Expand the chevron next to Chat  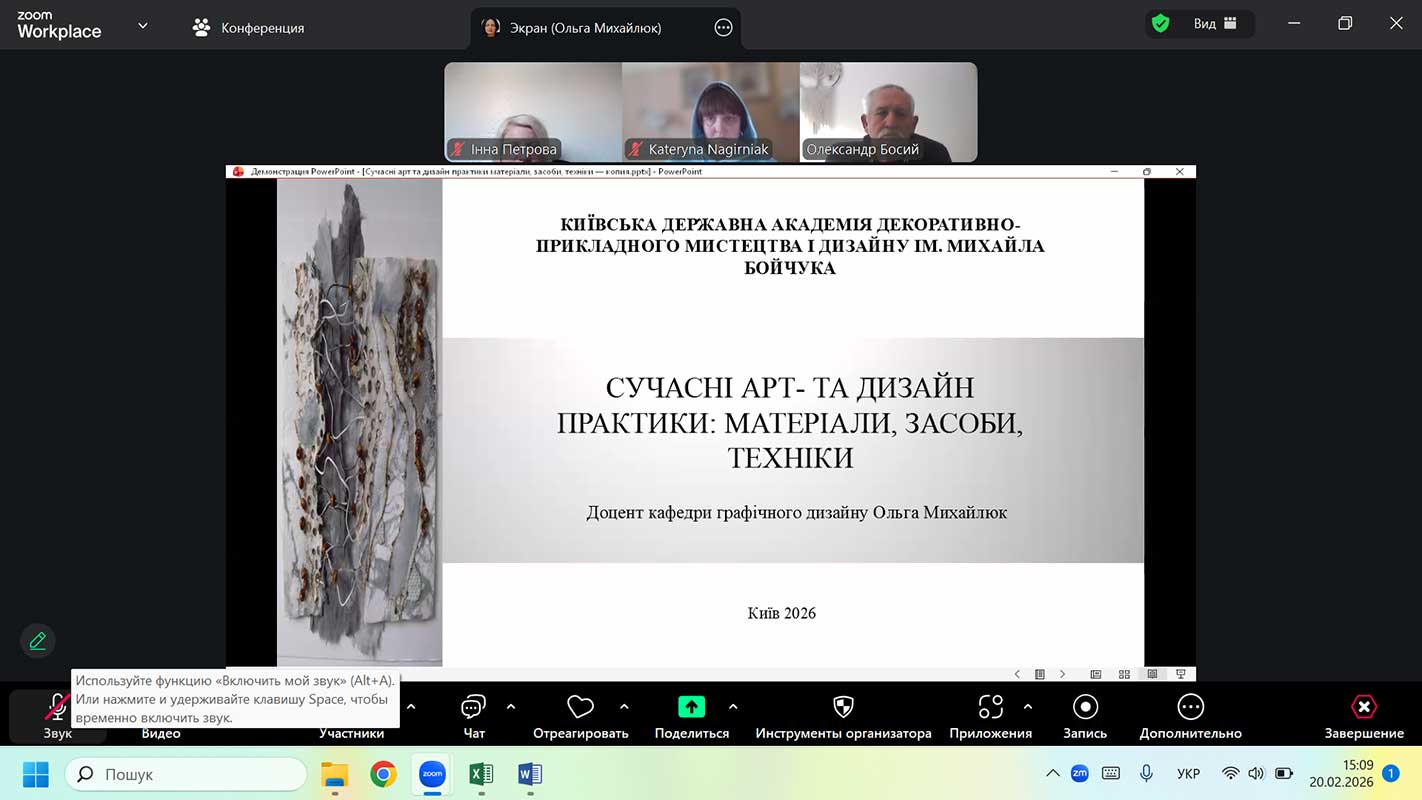click(x=511, y=707)
